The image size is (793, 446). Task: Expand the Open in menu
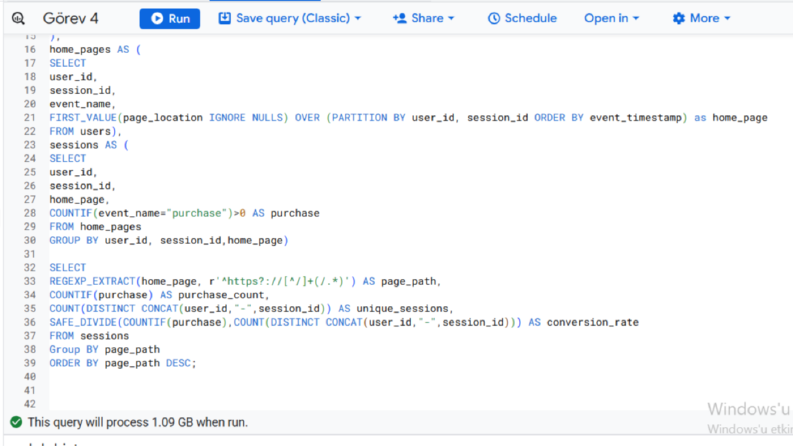click(x=611, y=19)
